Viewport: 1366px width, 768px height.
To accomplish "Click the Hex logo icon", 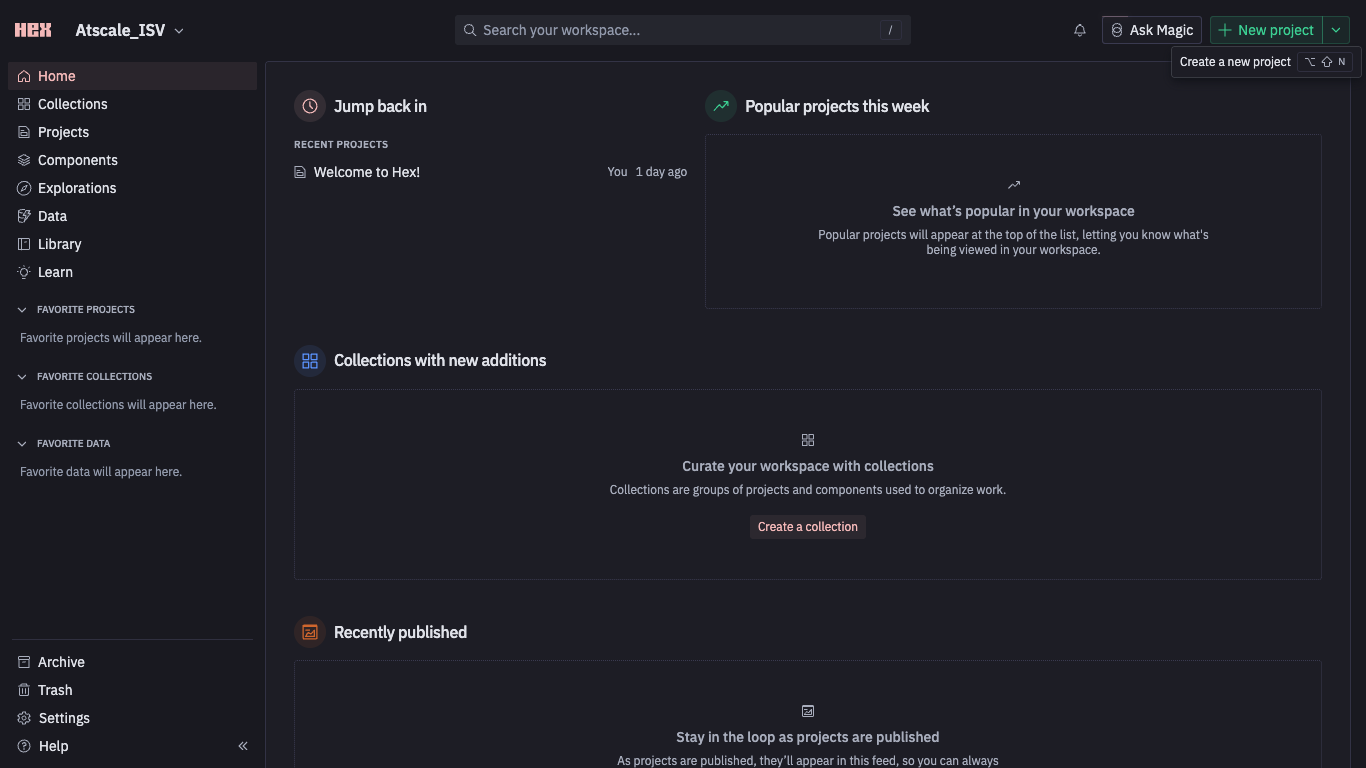I will coord(33,30).
